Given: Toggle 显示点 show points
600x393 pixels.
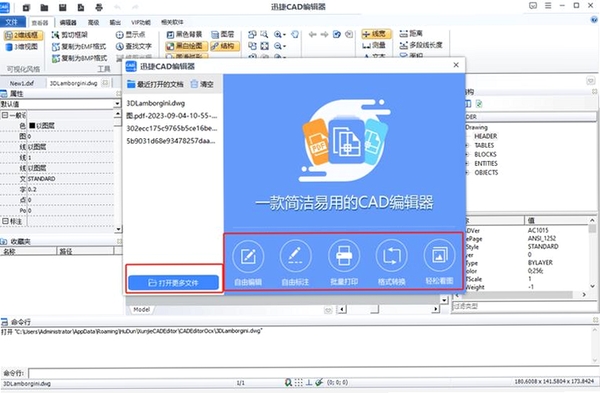Looking at the screenshot, I should point(131,35).
